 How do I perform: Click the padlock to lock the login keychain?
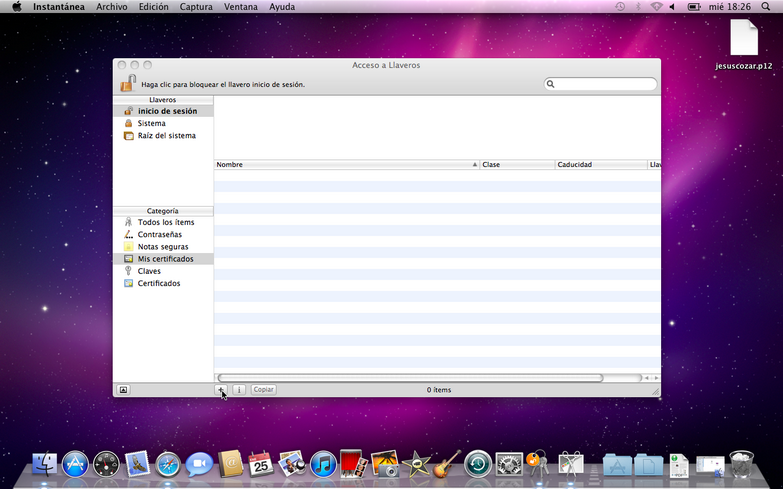pos(128,83)
